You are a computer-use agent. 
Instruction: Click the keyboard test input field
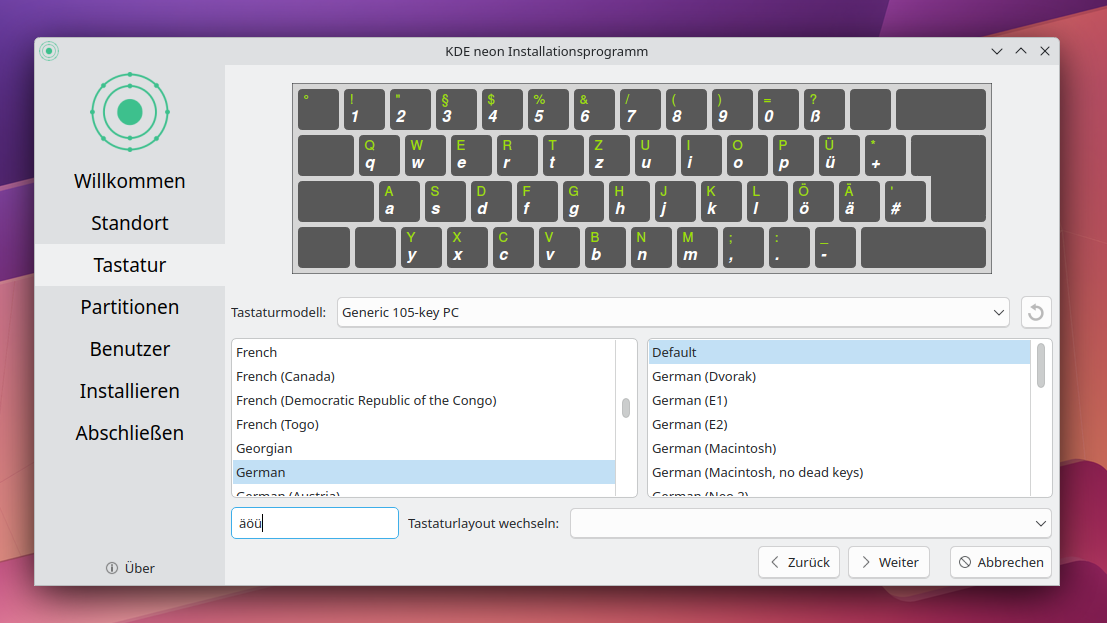click(x=315, y=523)
